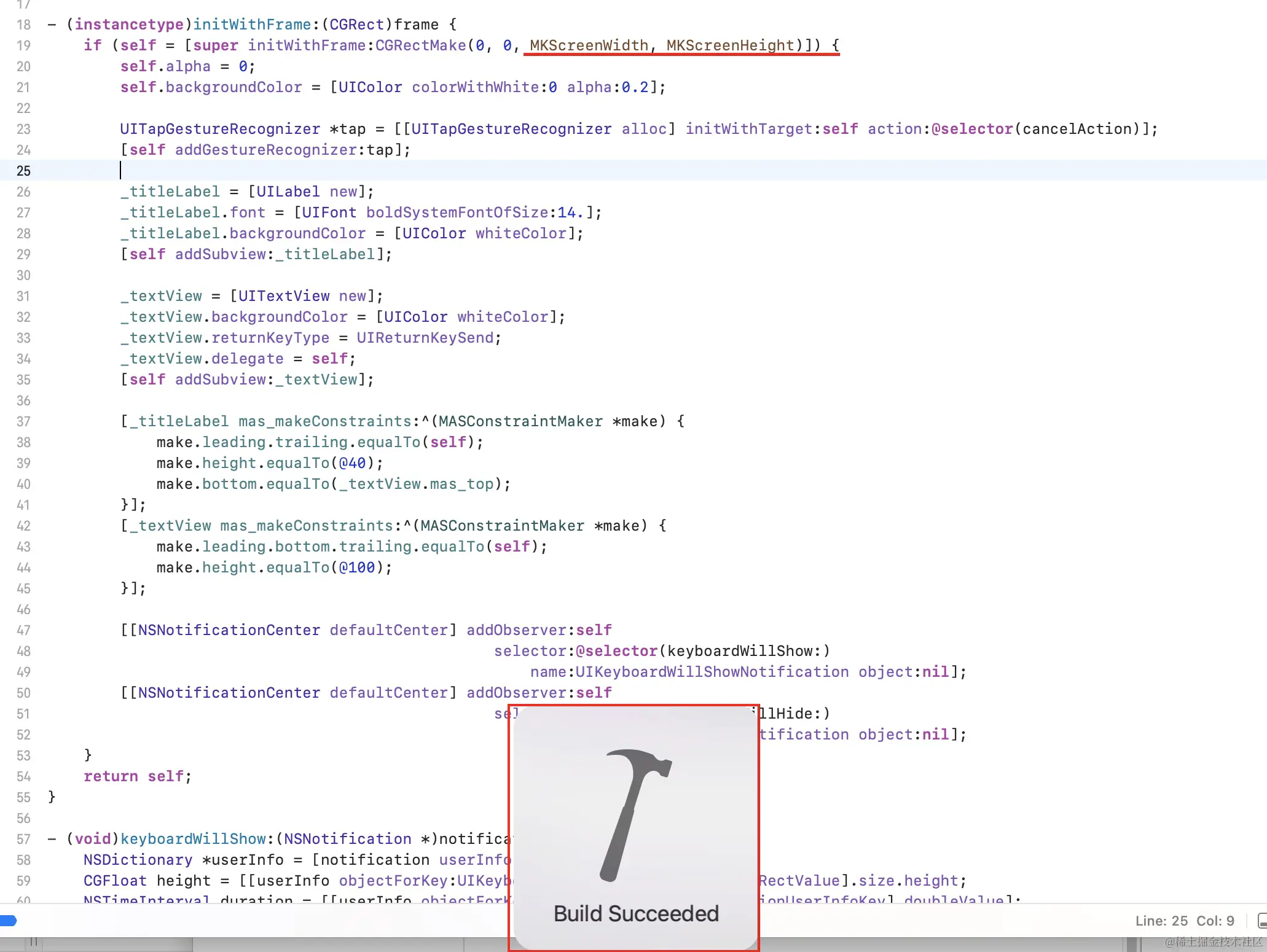The height and width of the screenshot is (952, 1267).
Task: Click _textView = [UITextView new] line
Action: [252, 296]
